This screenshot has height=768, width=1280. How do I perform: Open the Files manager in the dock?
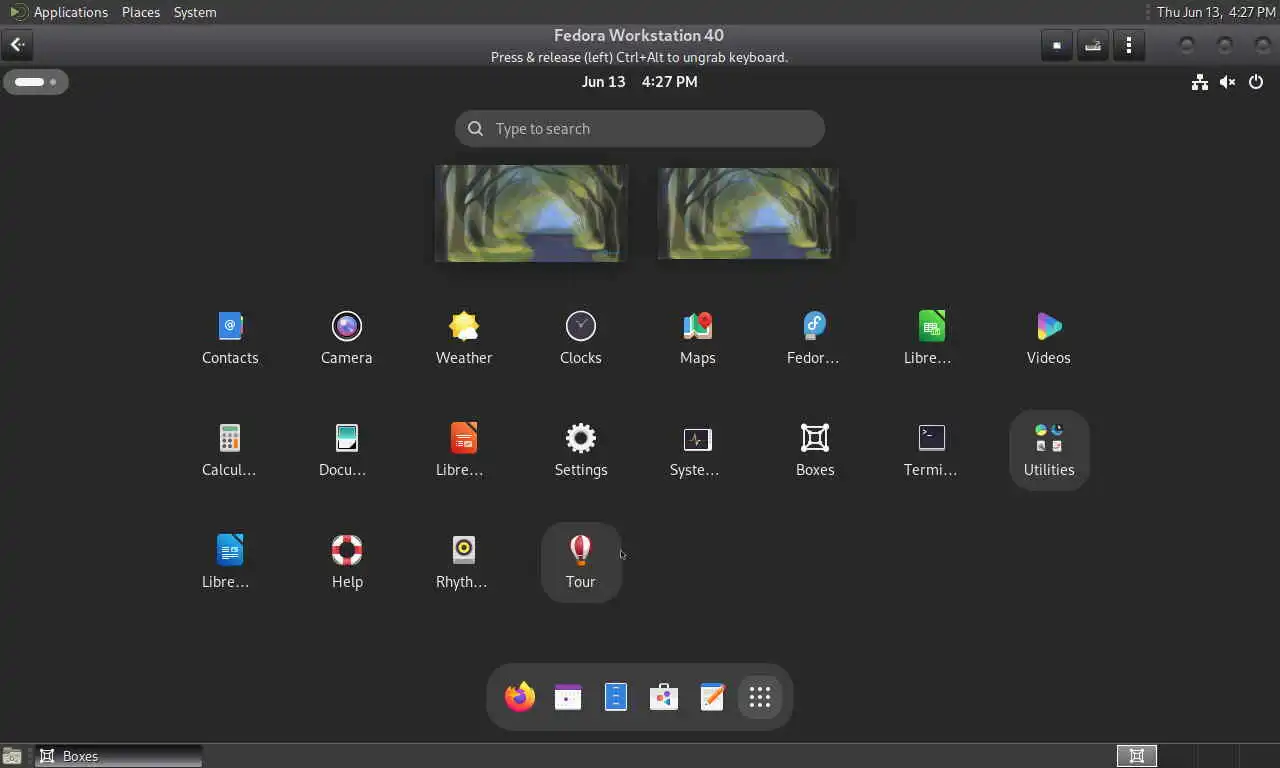click(616, 697)
